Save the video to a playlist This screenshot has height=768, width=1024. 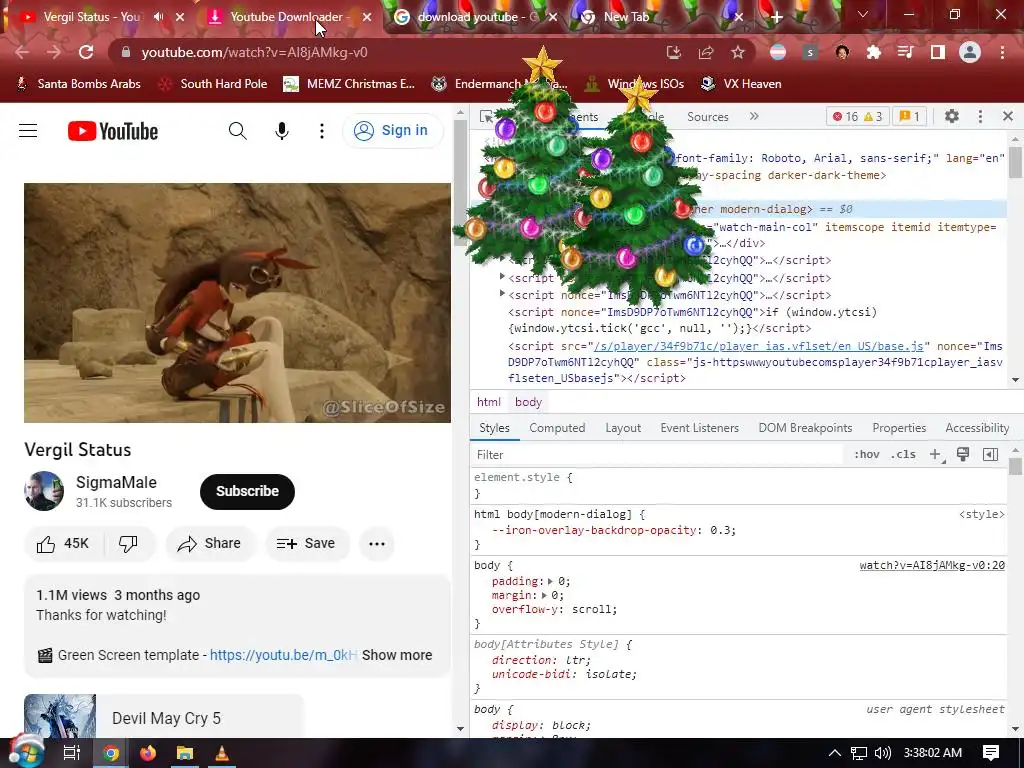[306, 543]
